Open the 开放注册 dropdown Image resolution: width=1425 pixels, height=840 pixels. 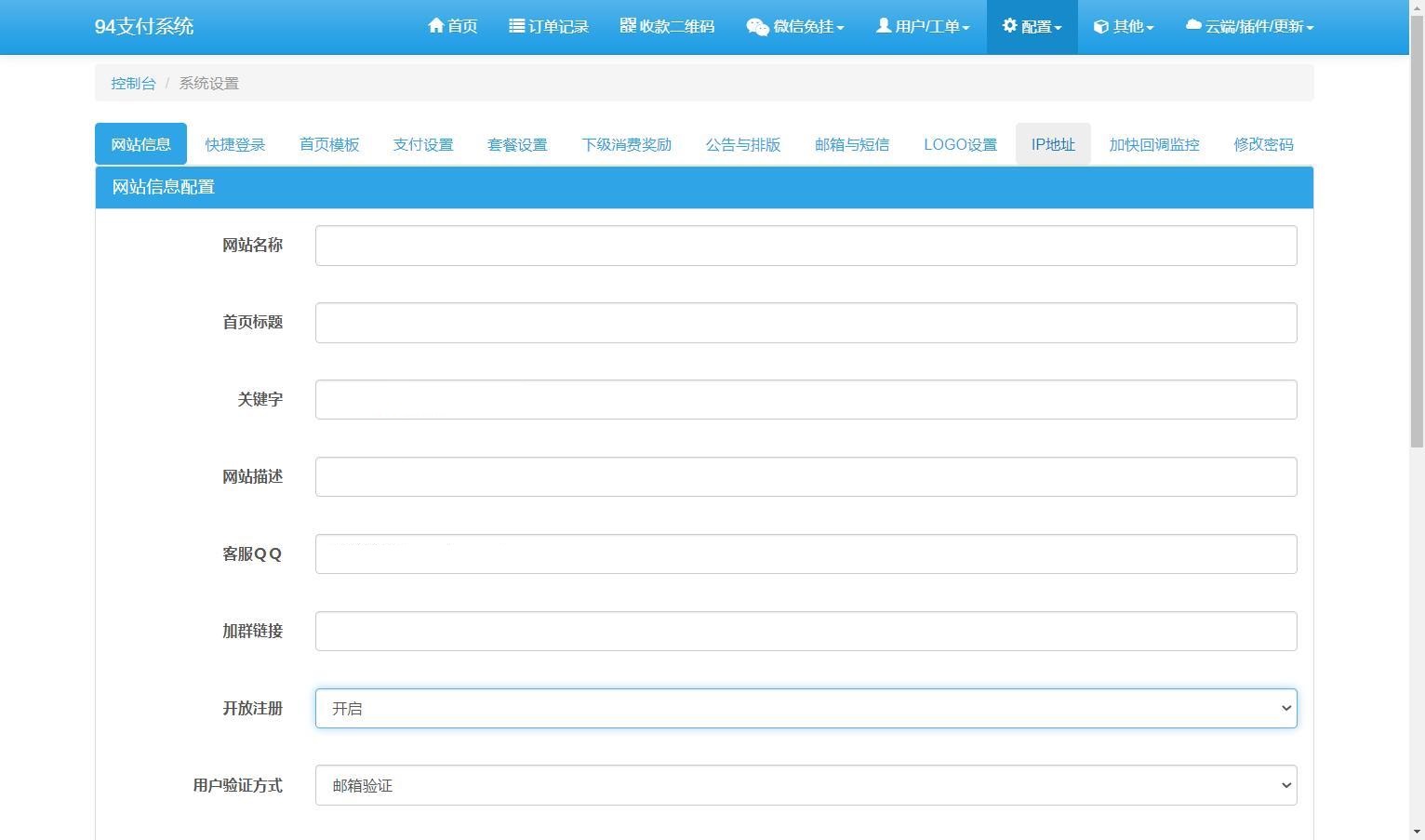point(806,708)
